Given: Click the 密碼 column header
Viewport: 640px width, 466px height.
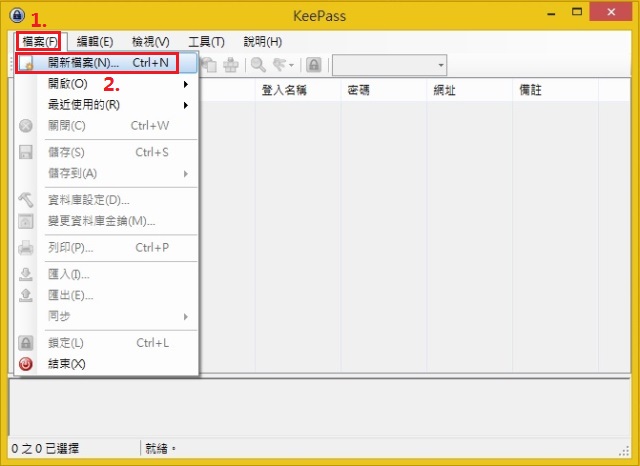Looking at the screenshot, I should coord(384,90).
